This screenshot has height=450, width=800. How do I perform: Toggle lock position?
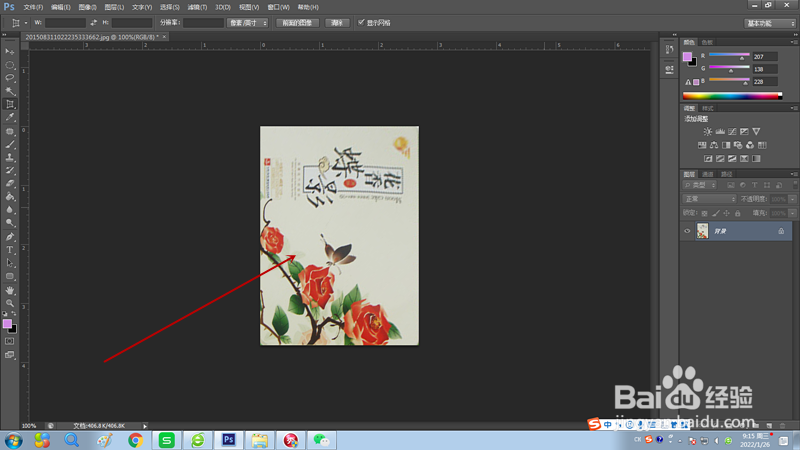pos(727,213)
